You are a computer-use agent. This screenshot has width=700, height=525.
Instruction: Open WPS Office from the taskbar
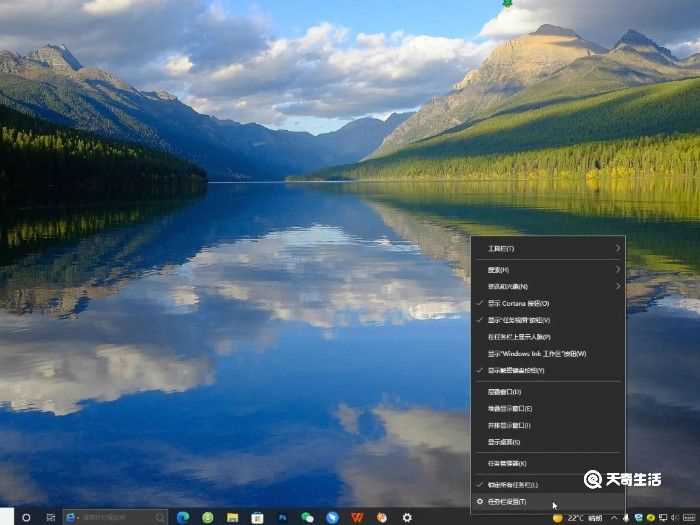tap(357, 517)
